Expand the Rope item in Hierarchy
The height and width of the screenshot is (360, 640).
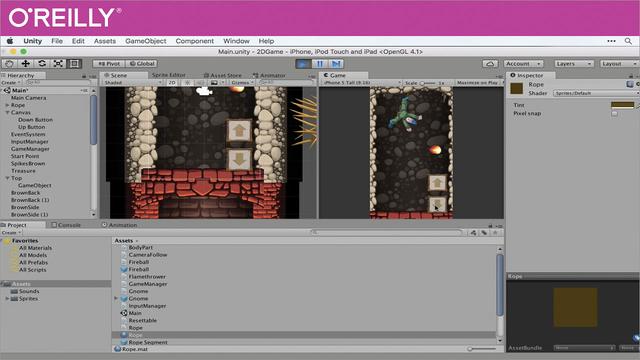7,105
